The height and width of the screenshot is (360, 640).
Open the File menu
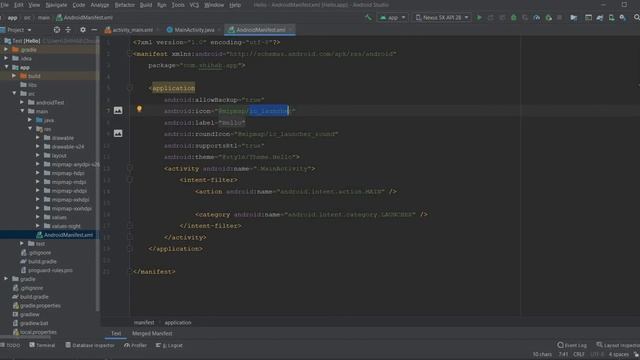[x=4, y=5]
